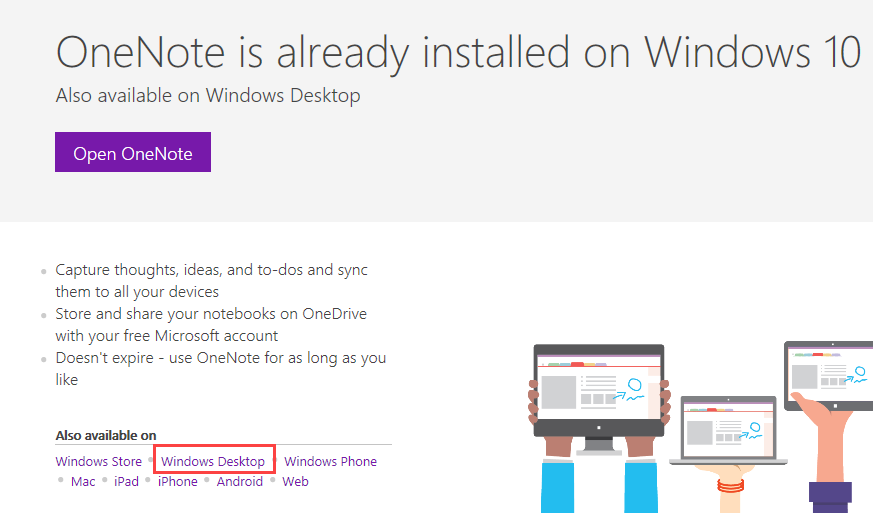Click the tablet held up at the right edge

pyautogui.click(x=828, y=376)
